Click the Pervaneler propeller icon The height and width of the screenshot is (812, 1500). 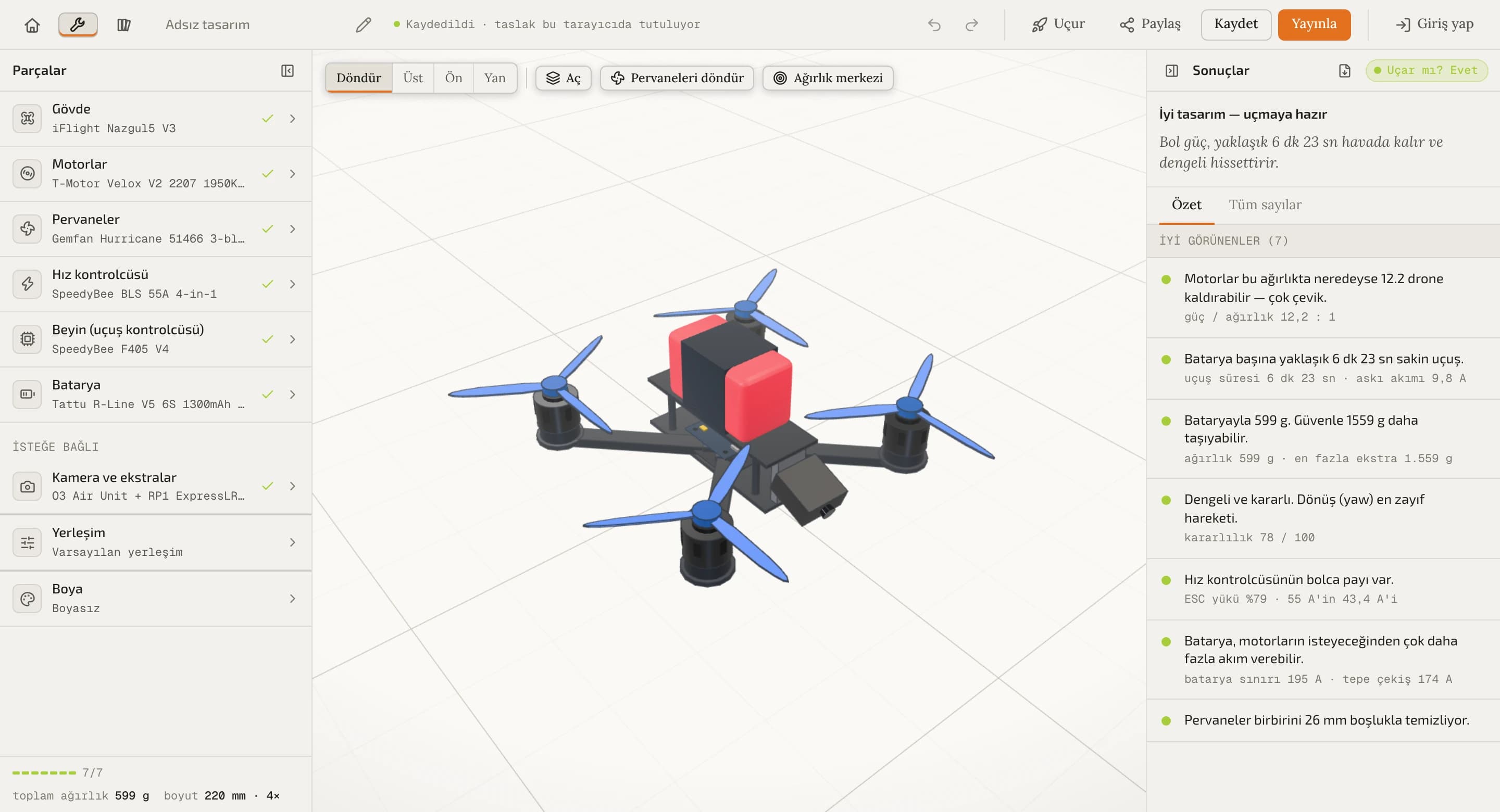click(28, 229)
